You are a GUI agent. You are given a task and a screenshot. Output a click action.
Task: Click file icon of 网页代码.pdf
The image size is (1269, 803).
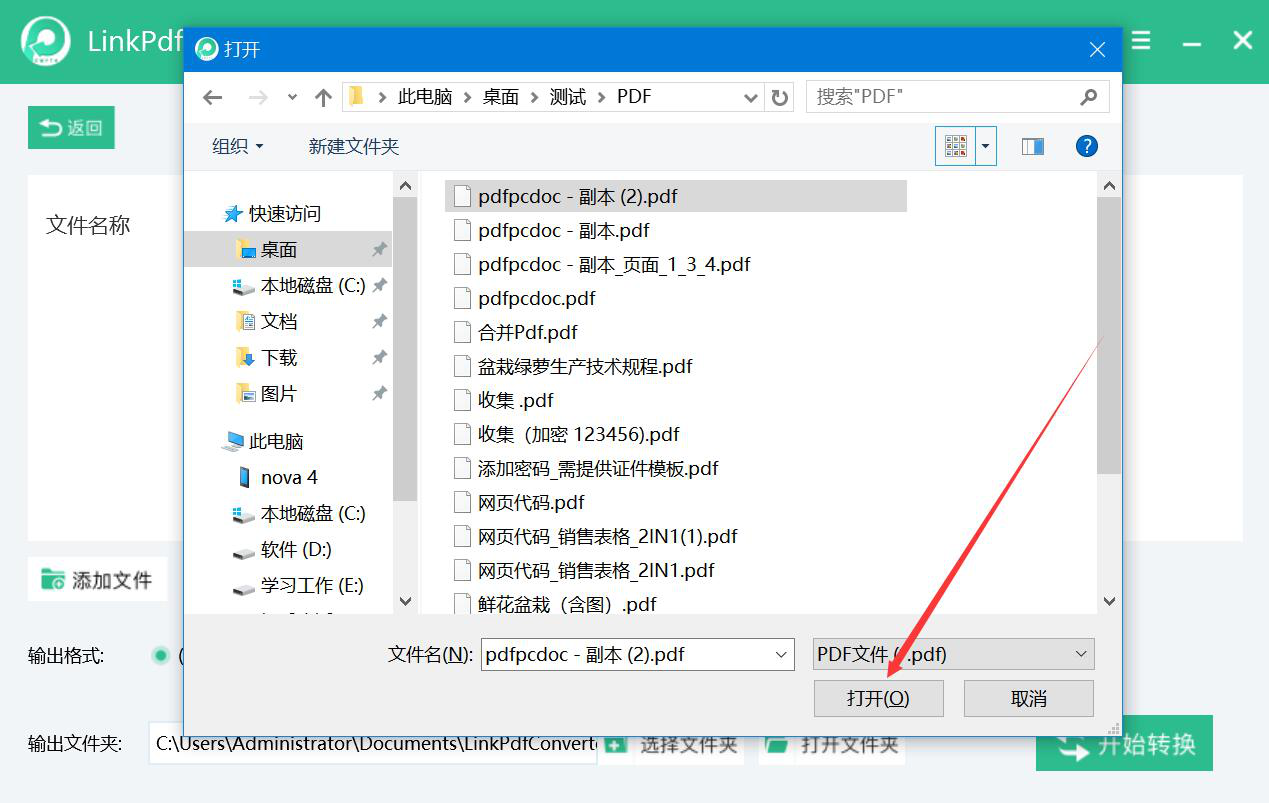click(461, 502)
